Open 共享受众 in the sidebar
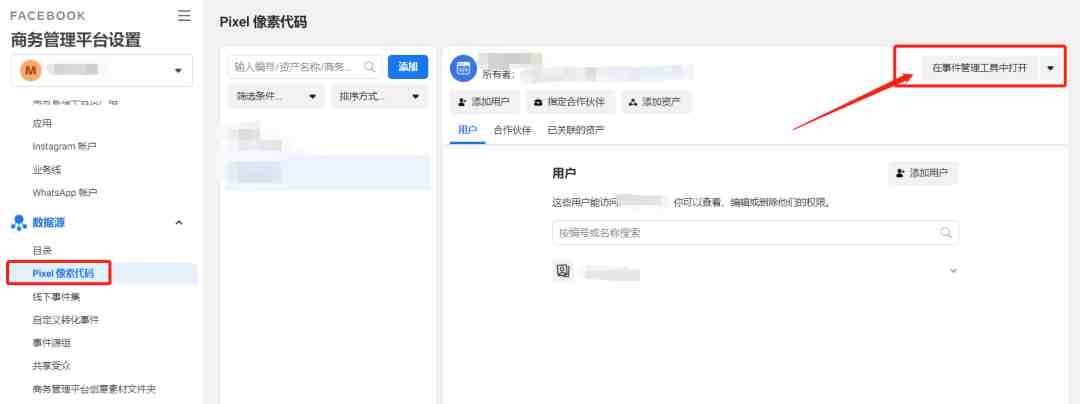Image resolution: width=1080 pixels, height=404 pixels. 52,365
